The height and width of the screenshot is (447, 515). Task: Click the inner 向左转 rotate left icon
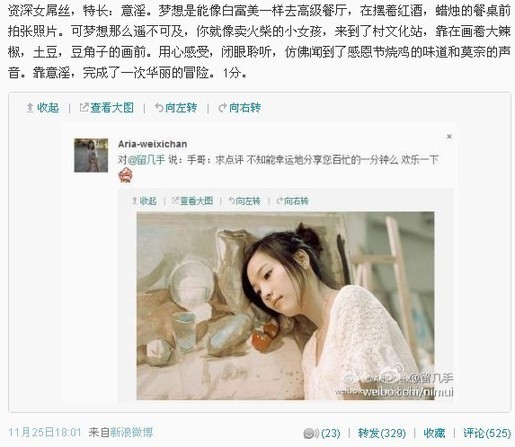tap(244, 201)
